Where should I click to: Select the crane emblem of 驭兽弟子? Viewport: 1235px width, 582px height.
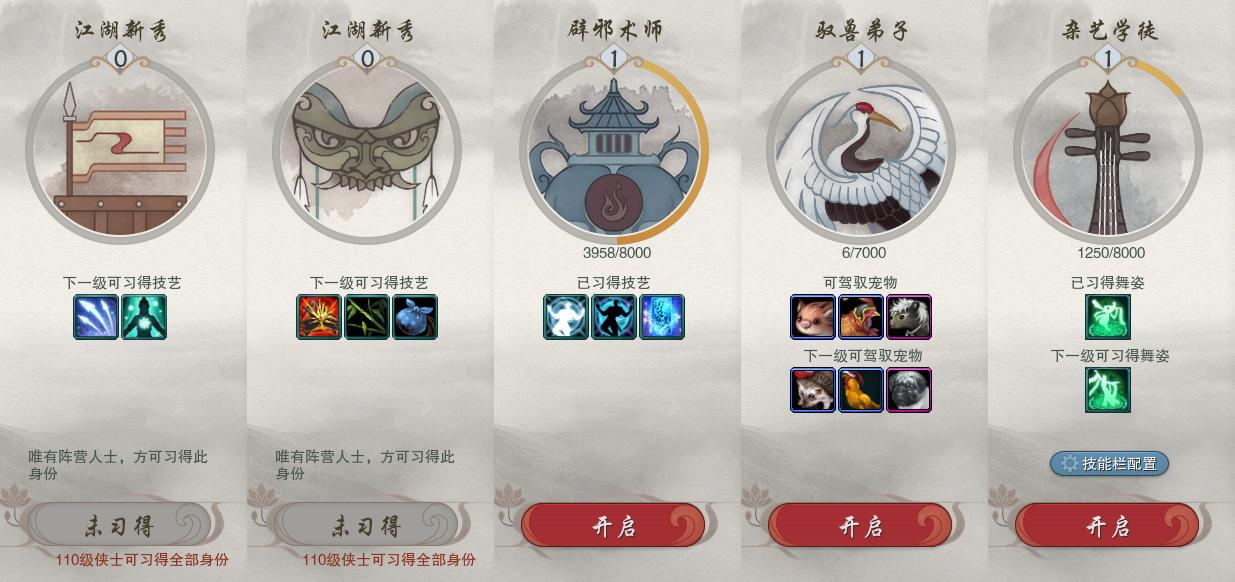861,150
